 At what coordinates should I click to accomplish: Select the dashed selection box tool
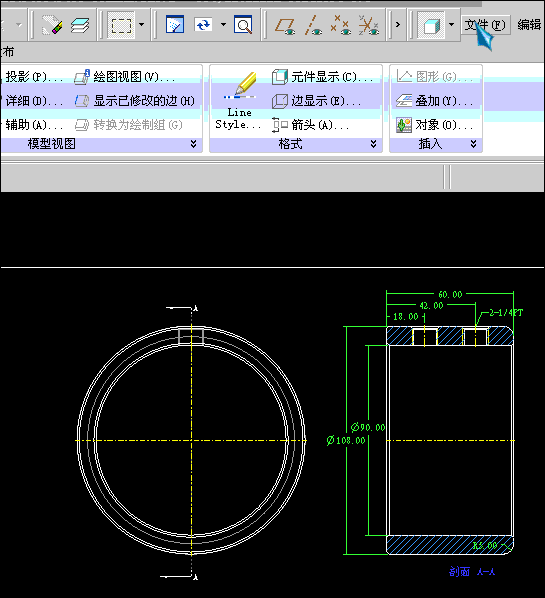click(x=121, y=25)
